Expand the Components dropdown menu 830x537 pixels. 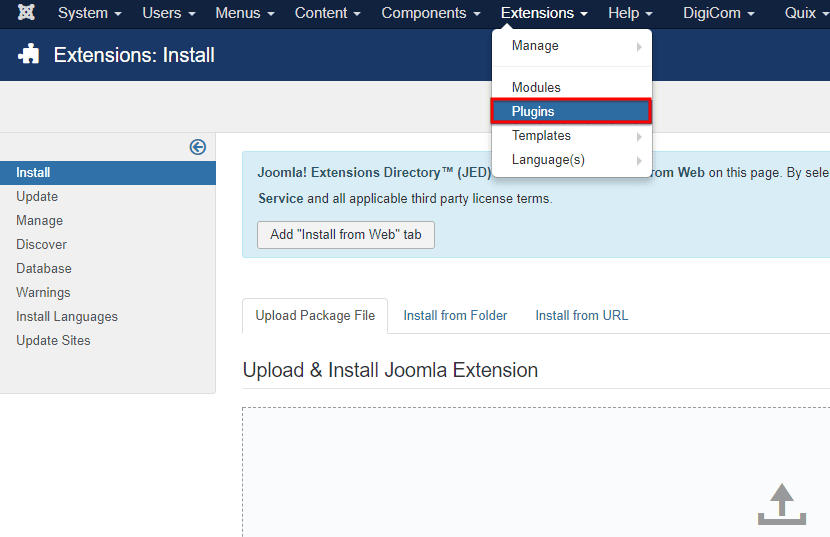(431, 13)
